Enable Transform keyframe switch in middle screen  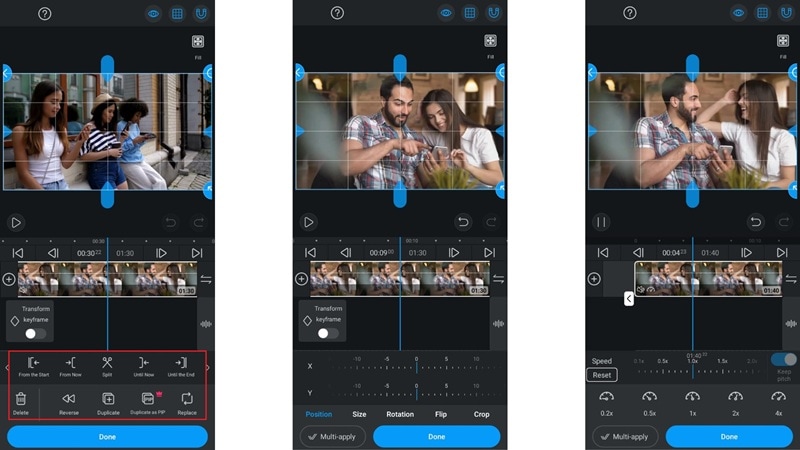tap(327, 334)
